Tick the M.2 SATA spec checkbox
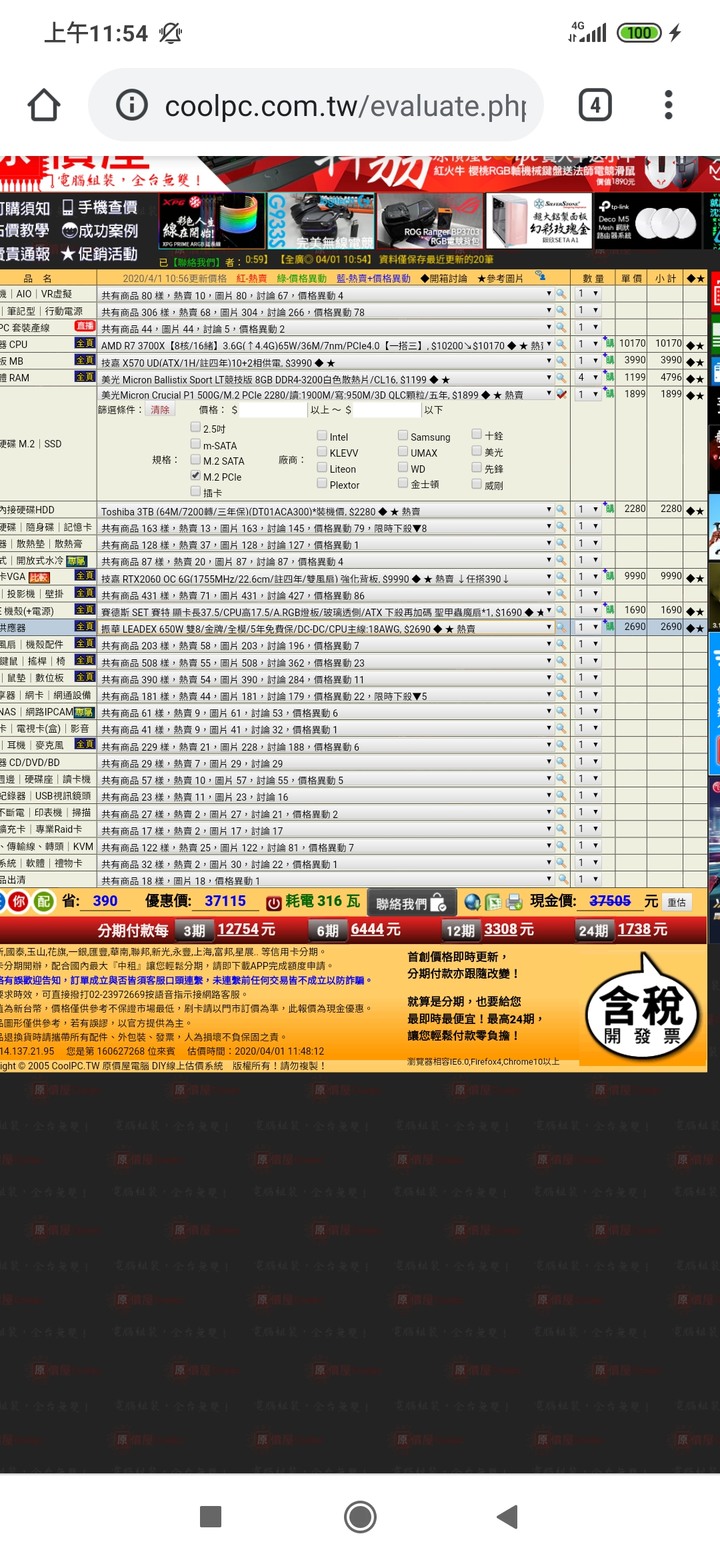 tap(196, 460)
